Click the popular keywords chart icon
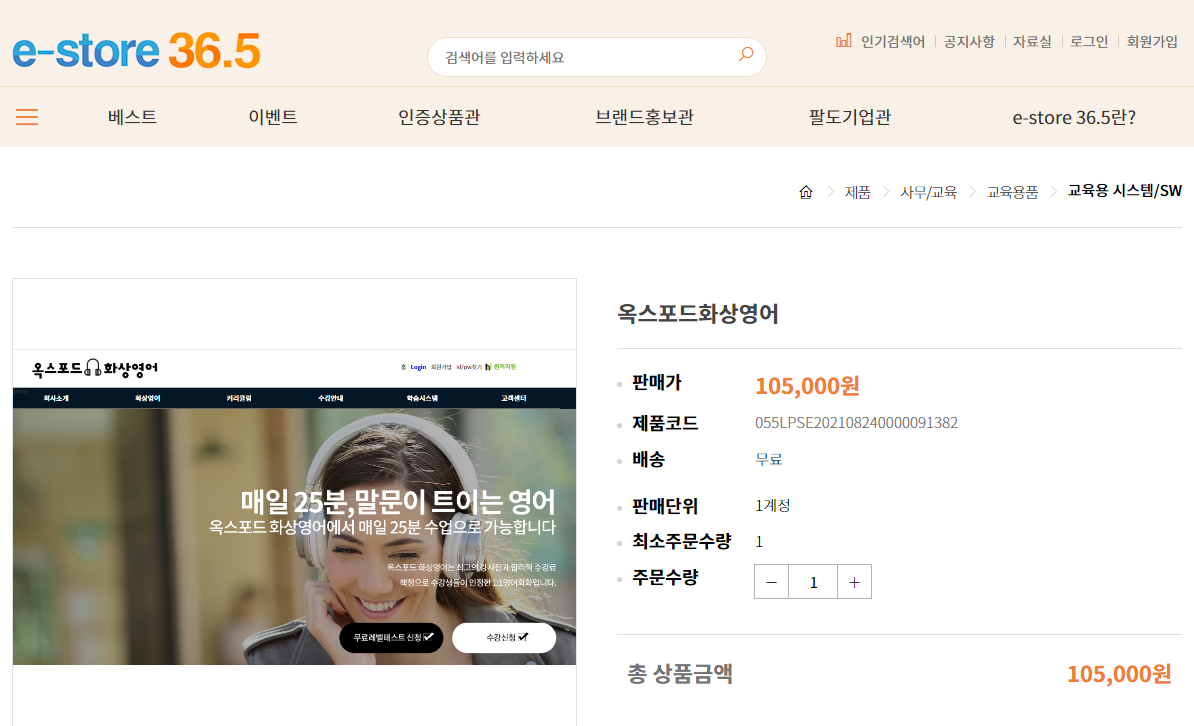Viewport: 1194px width, 726px height. 843,40
